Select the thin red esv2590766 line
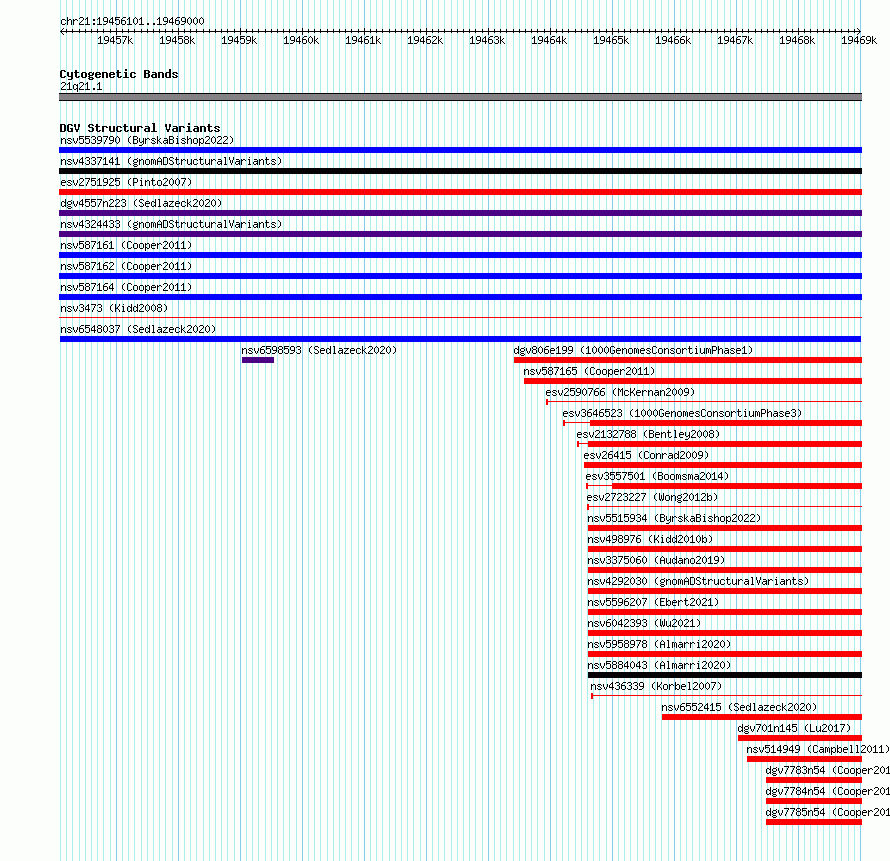 pos(704,402)
